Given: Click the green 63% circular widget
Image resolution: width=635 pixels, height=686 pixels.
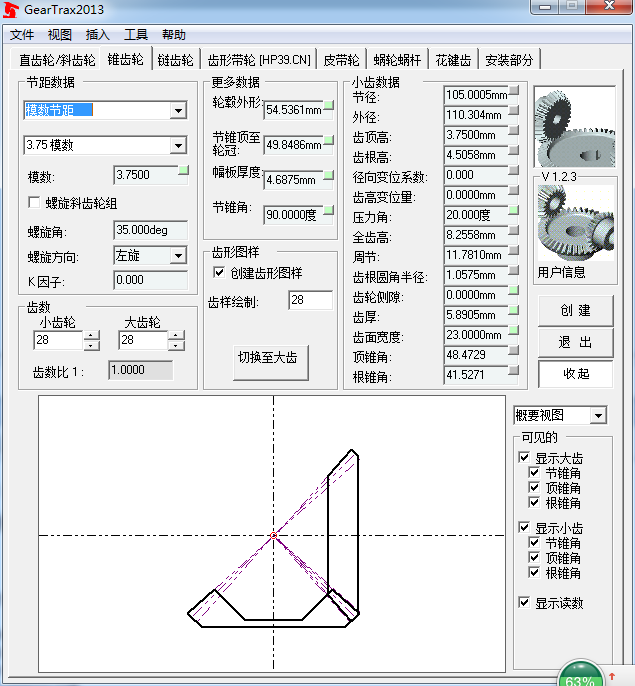Looking at the screenshot, I should coord(580,673).
